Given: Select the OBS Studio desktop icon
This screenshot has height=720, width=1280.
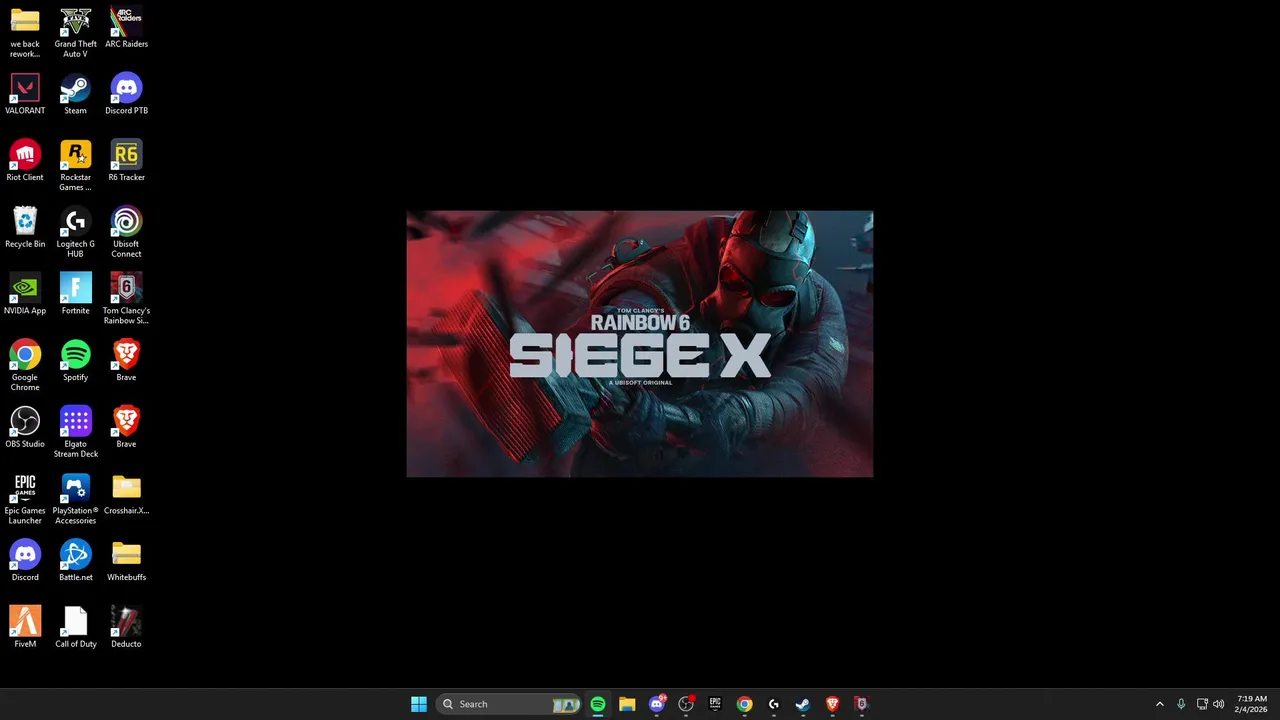Looking at the screenshot, I should coord(25,427).
